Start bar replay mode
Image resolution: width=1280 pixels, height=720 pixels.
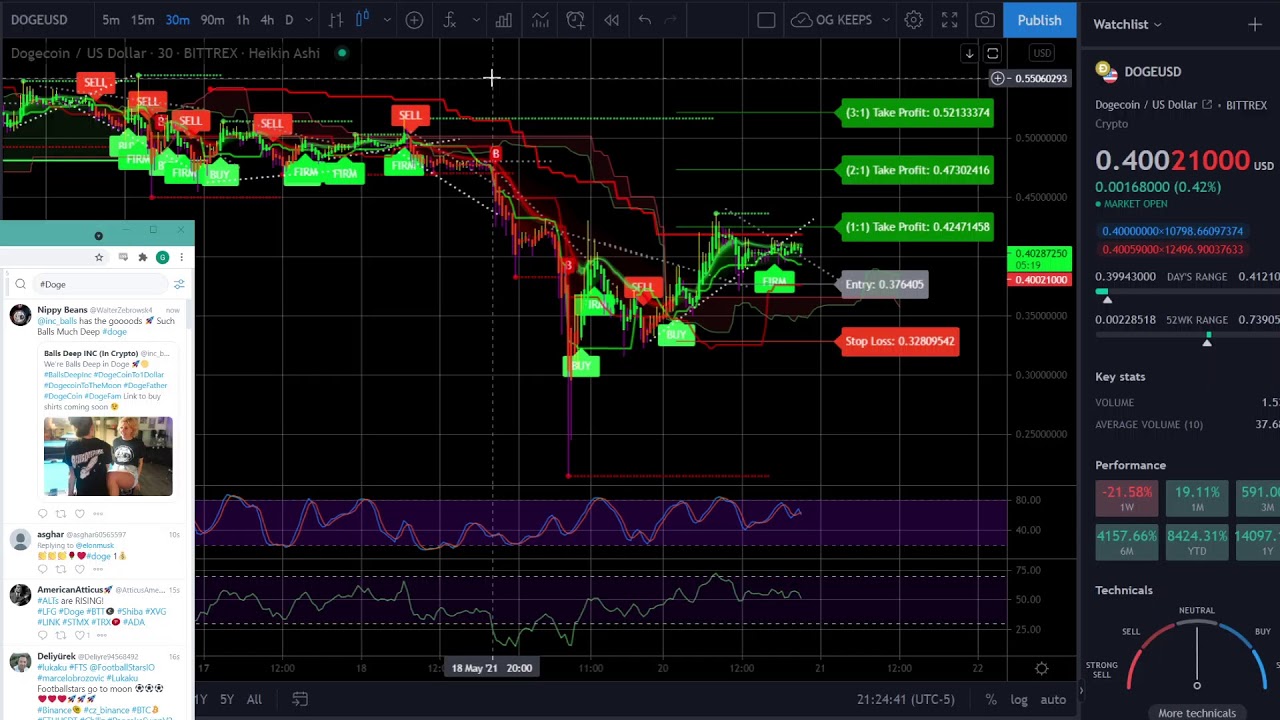tap(611, 20)
